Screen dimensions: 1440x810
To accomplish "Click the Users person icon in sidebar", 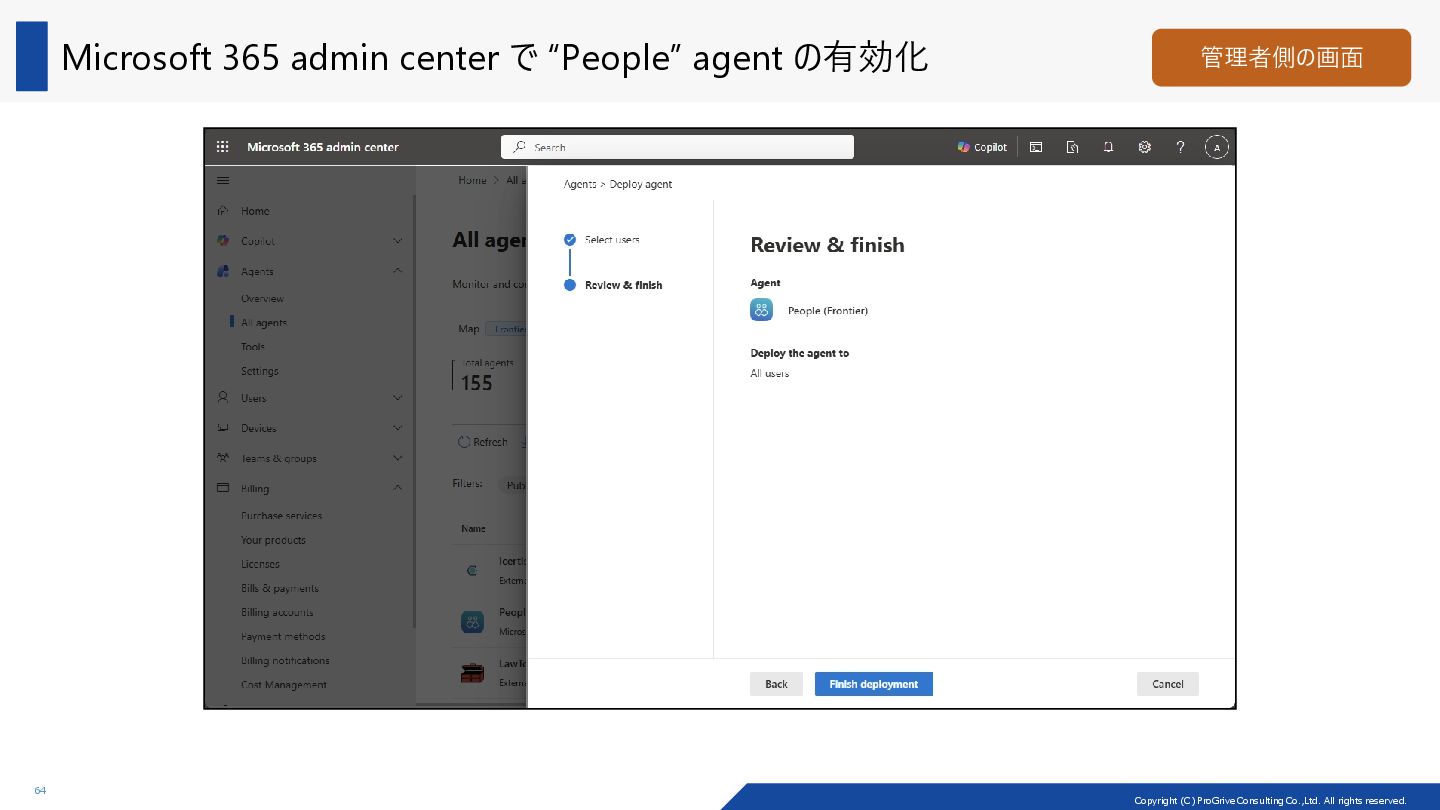I will 223,398.
